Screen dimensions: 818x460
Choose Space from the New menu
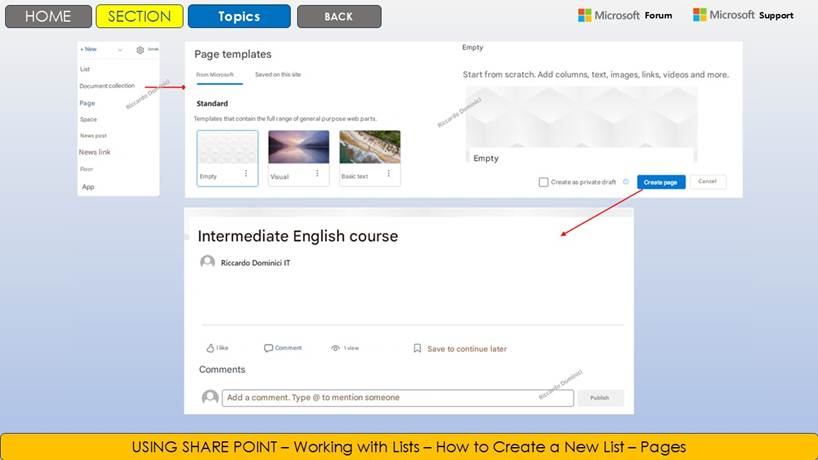tap(88, 119)
